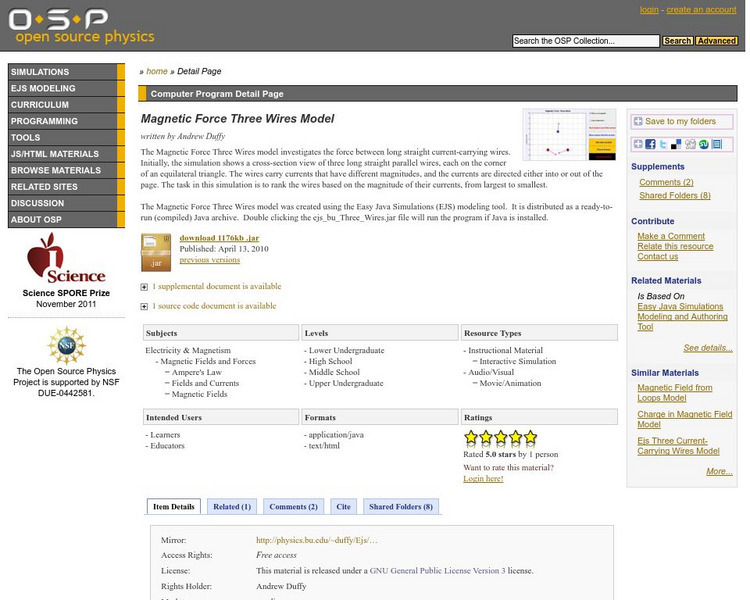
Task: Expand the source code document section
Action: pyautogui.click(x=144, y=306)
